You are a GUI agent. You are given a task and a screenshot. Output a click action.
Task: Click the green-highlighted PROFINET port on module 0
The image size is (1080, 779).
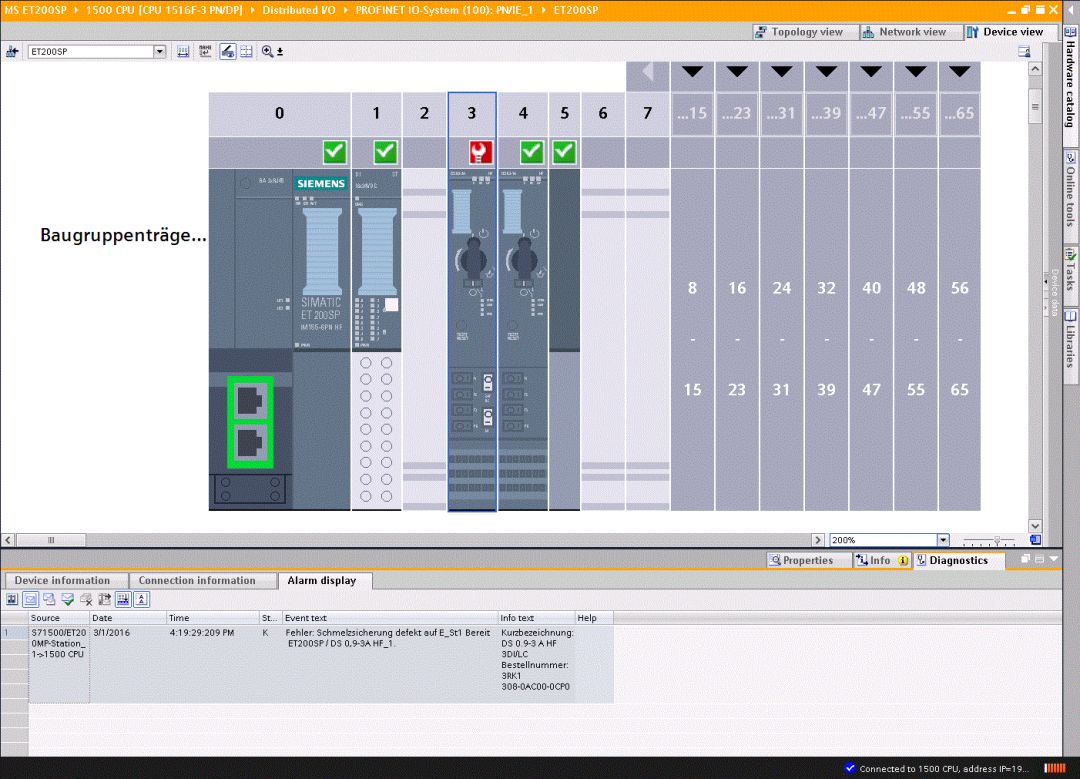click(x=250, y=422)
